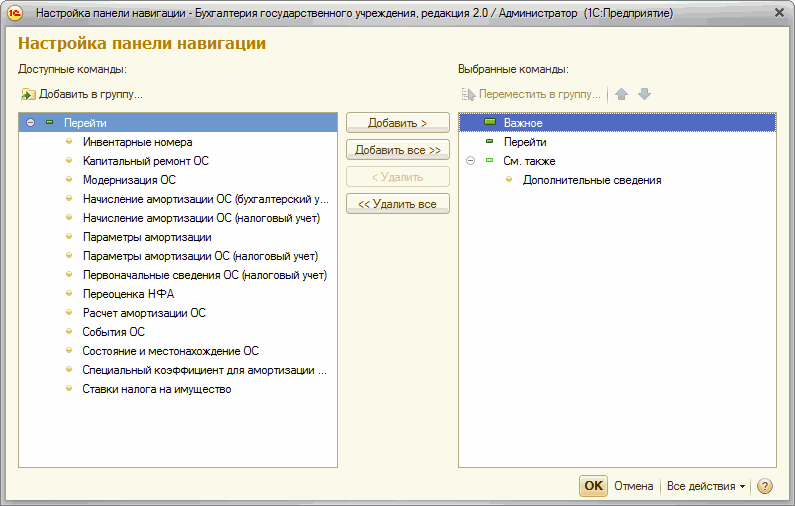795x506 pixels.
Task: Click the move up arrow icon
Action: [622, 94]
